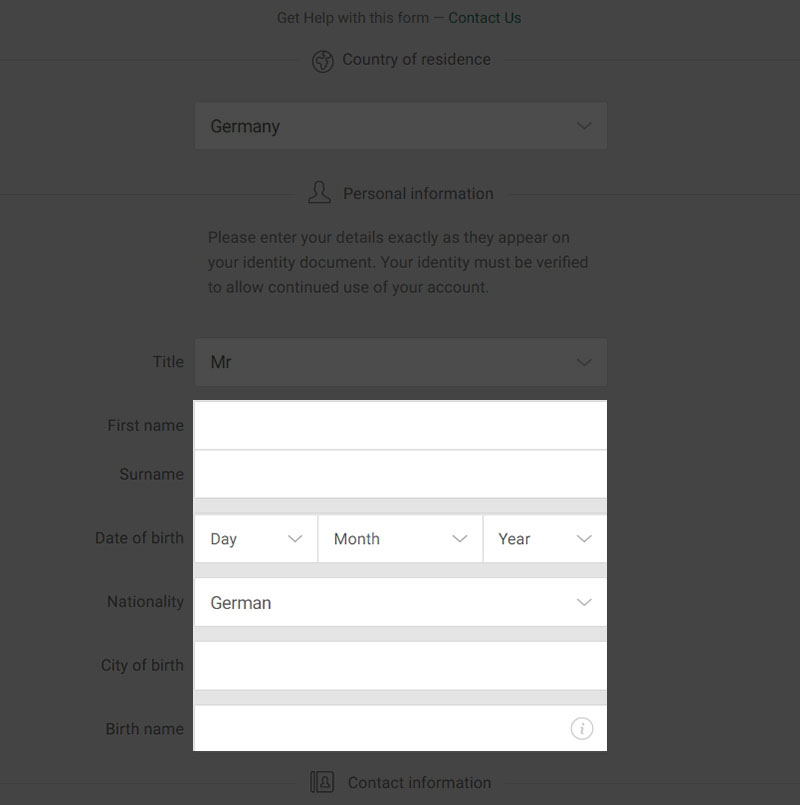The image size is (800, 805).
Task: Focus the City of birth field
Action: (x=401, y=665)
